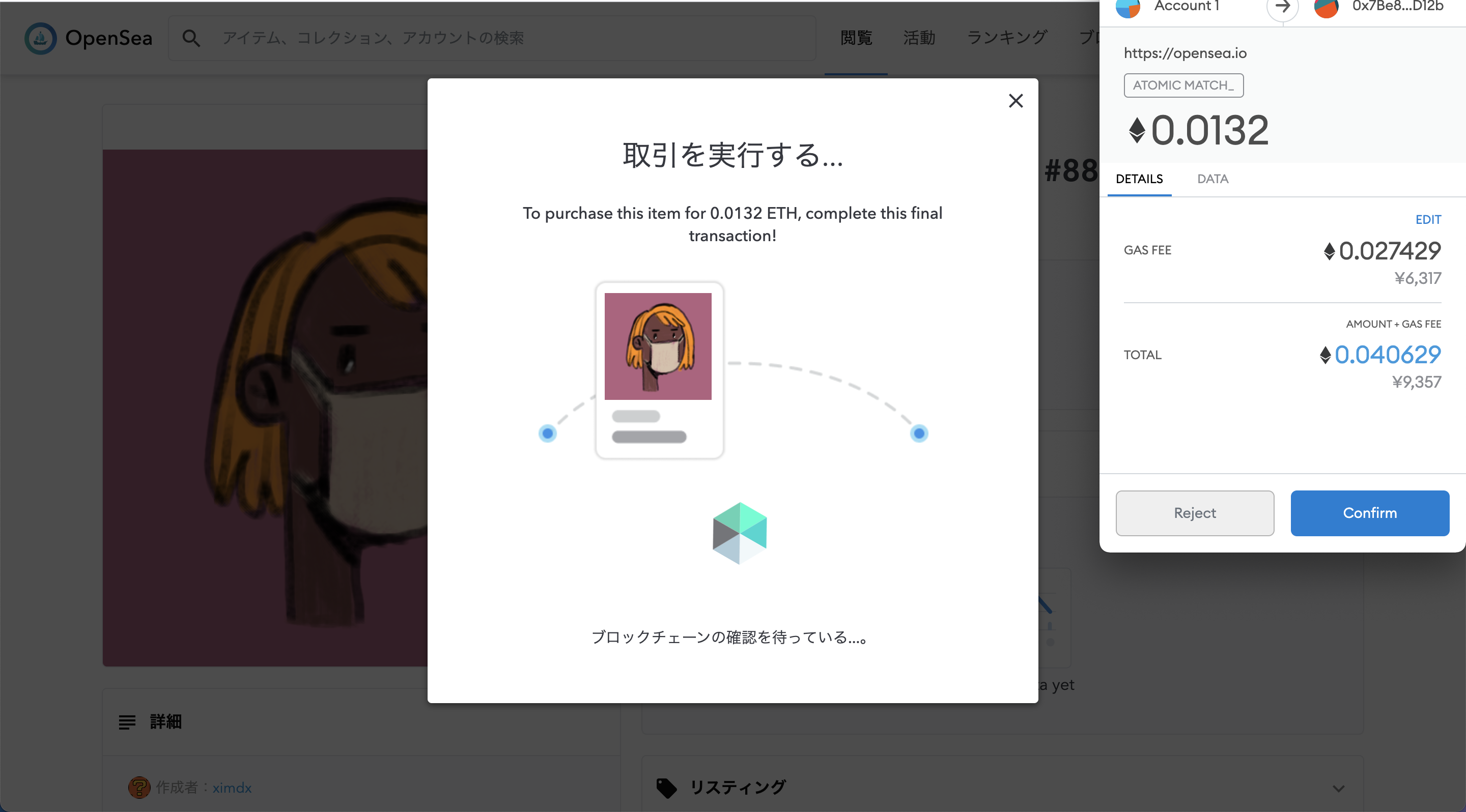
Task: Click the listings tag icon
Action: click(x=666, y=788)
